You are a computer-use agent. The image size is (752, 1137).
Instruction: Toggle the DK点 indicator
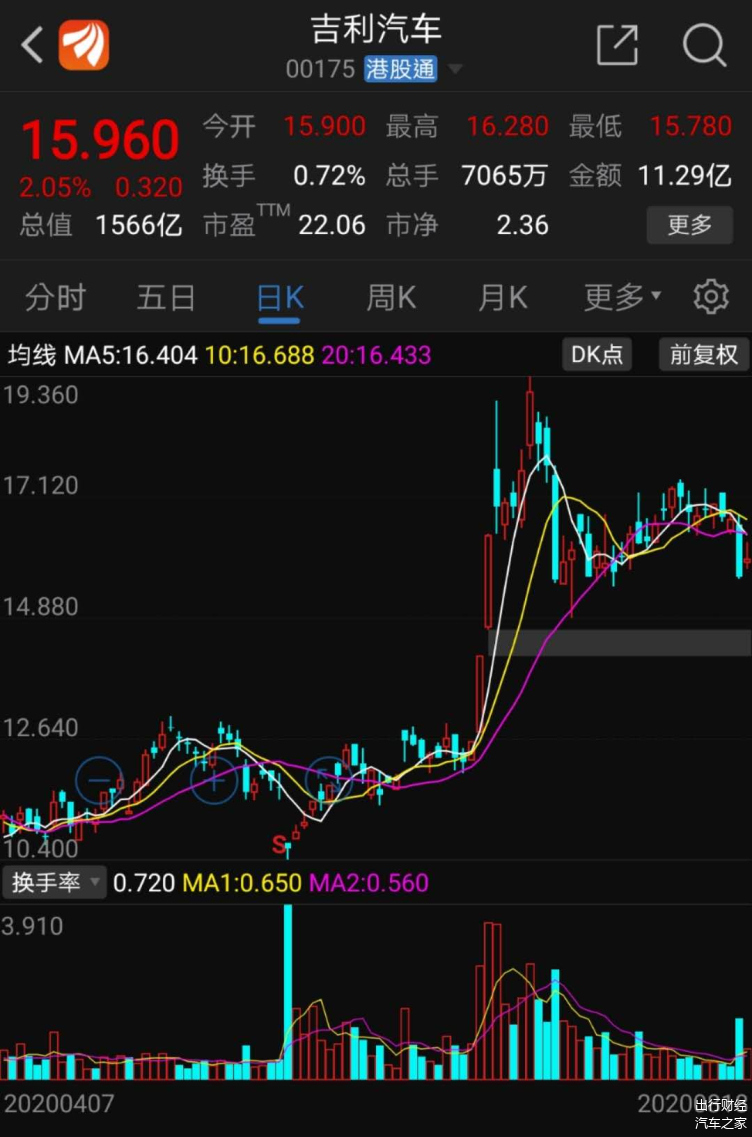(x=596, y=354)
